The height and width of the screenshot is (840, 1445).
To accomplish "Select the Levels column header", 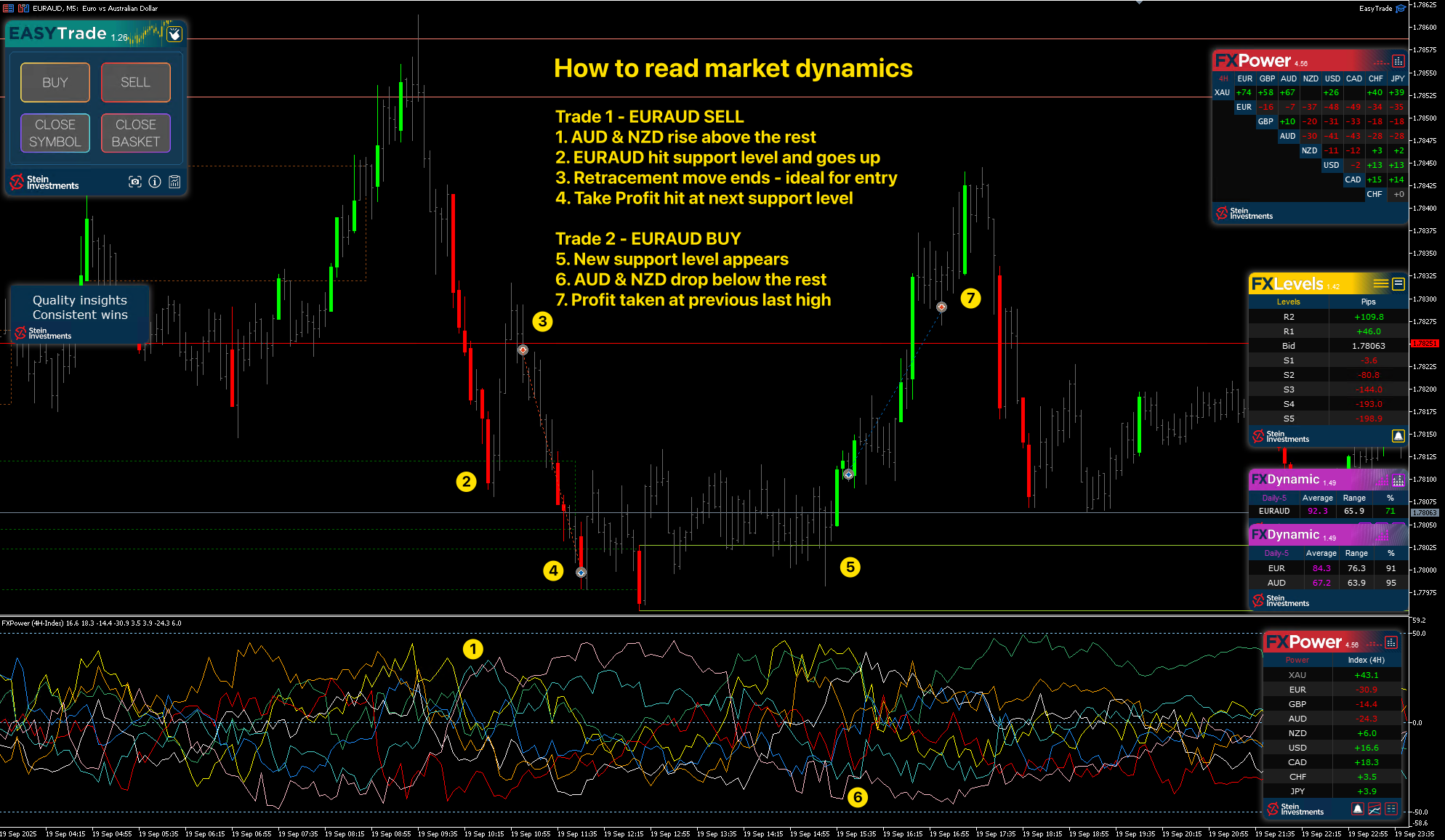I will [x=1288, y=302].
